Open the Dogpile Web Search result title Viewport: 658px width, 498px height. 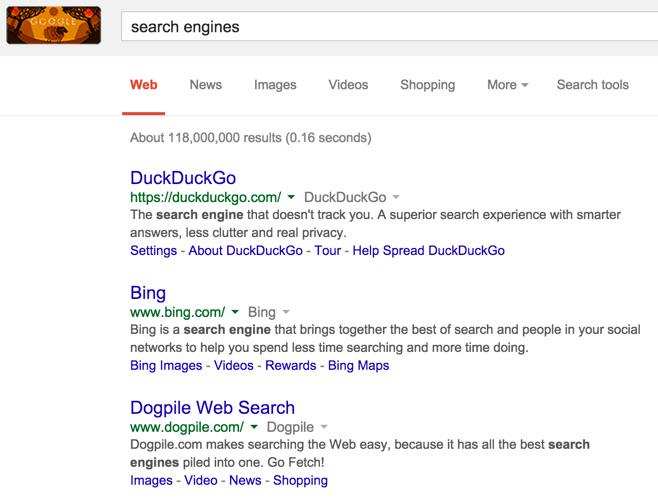click(x=212, y=408)
